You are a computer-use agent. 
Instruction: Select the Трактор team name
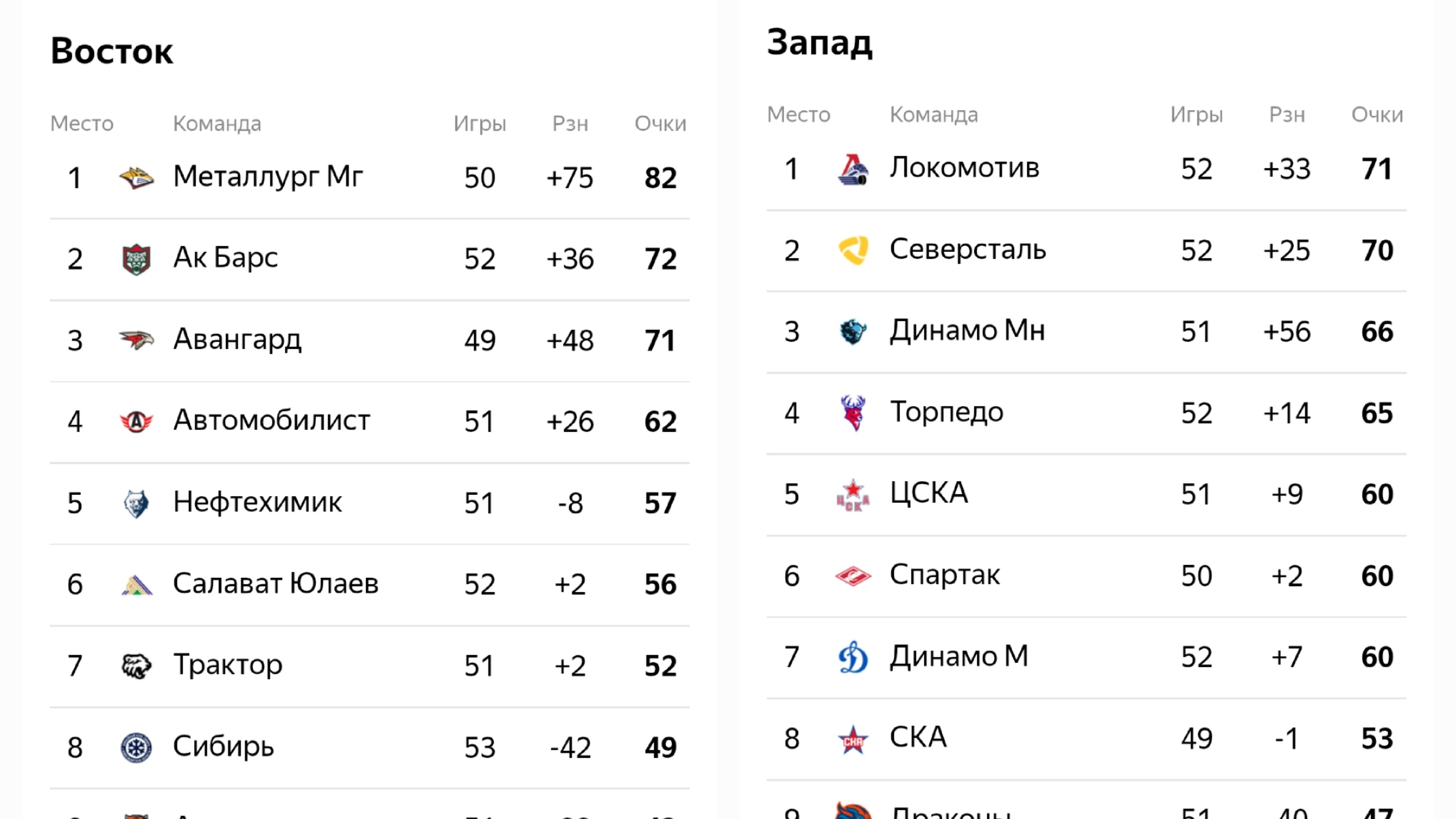point(228,665)
